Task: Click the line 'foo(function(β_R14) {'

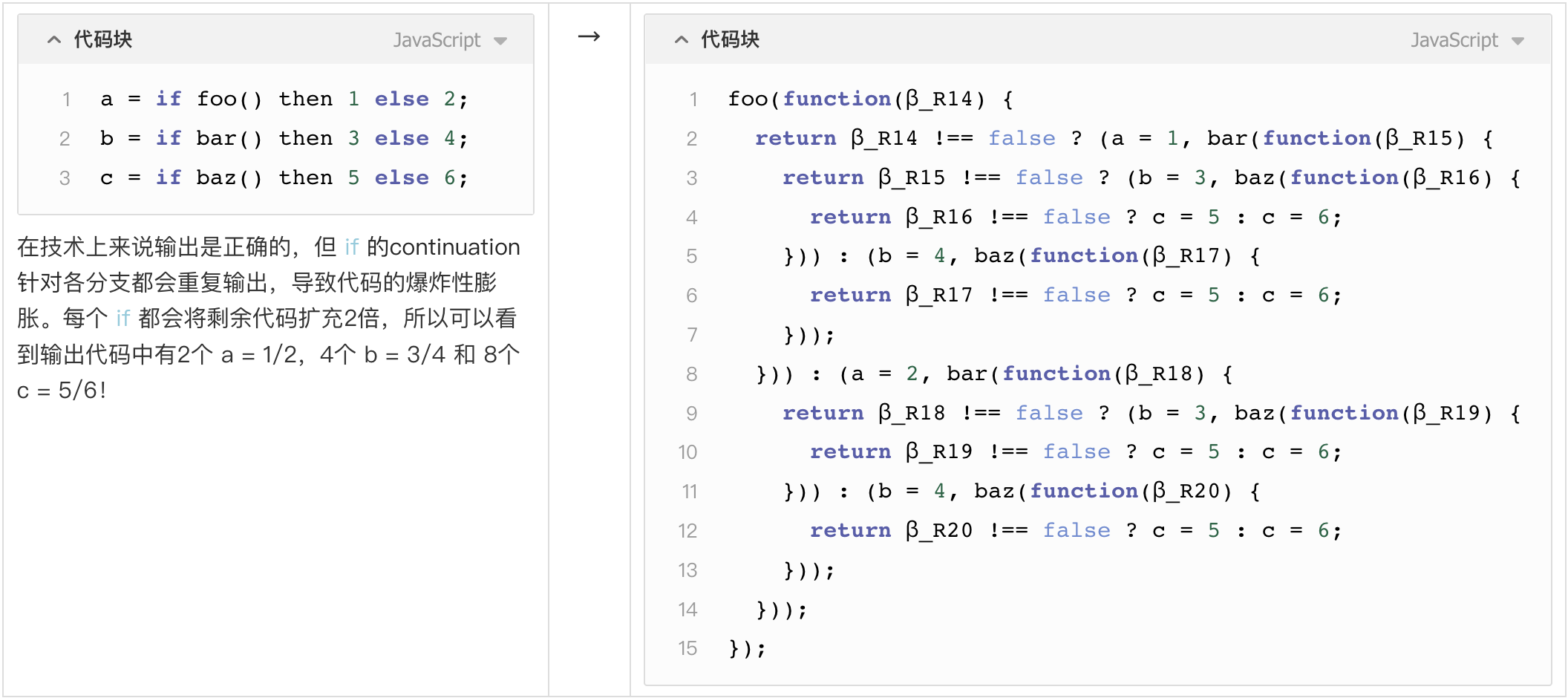Action: pyautogui.click(x=871, y=99)
